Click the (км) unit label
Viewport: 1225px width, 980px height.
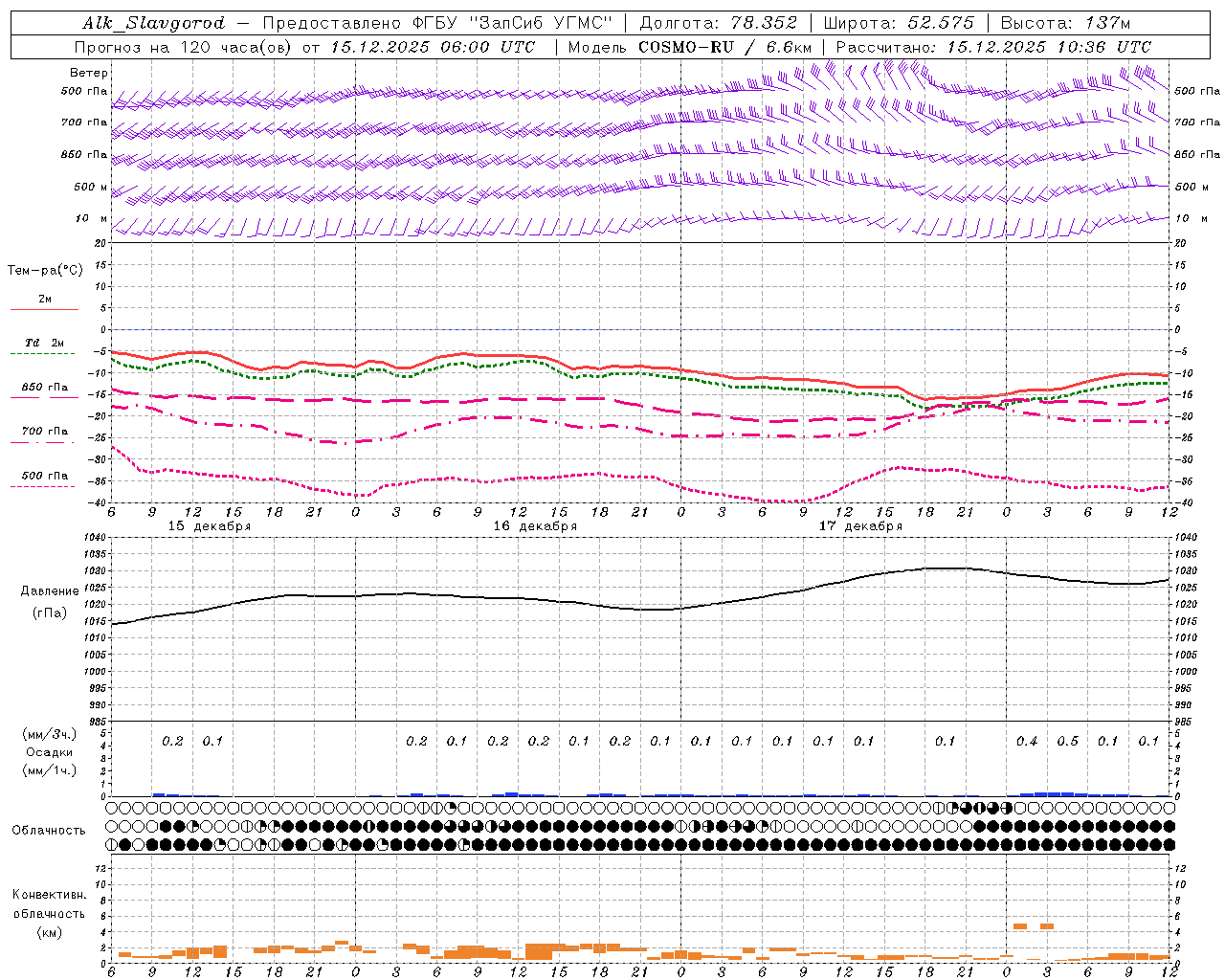pyautogui.click(x=48, y=932)
